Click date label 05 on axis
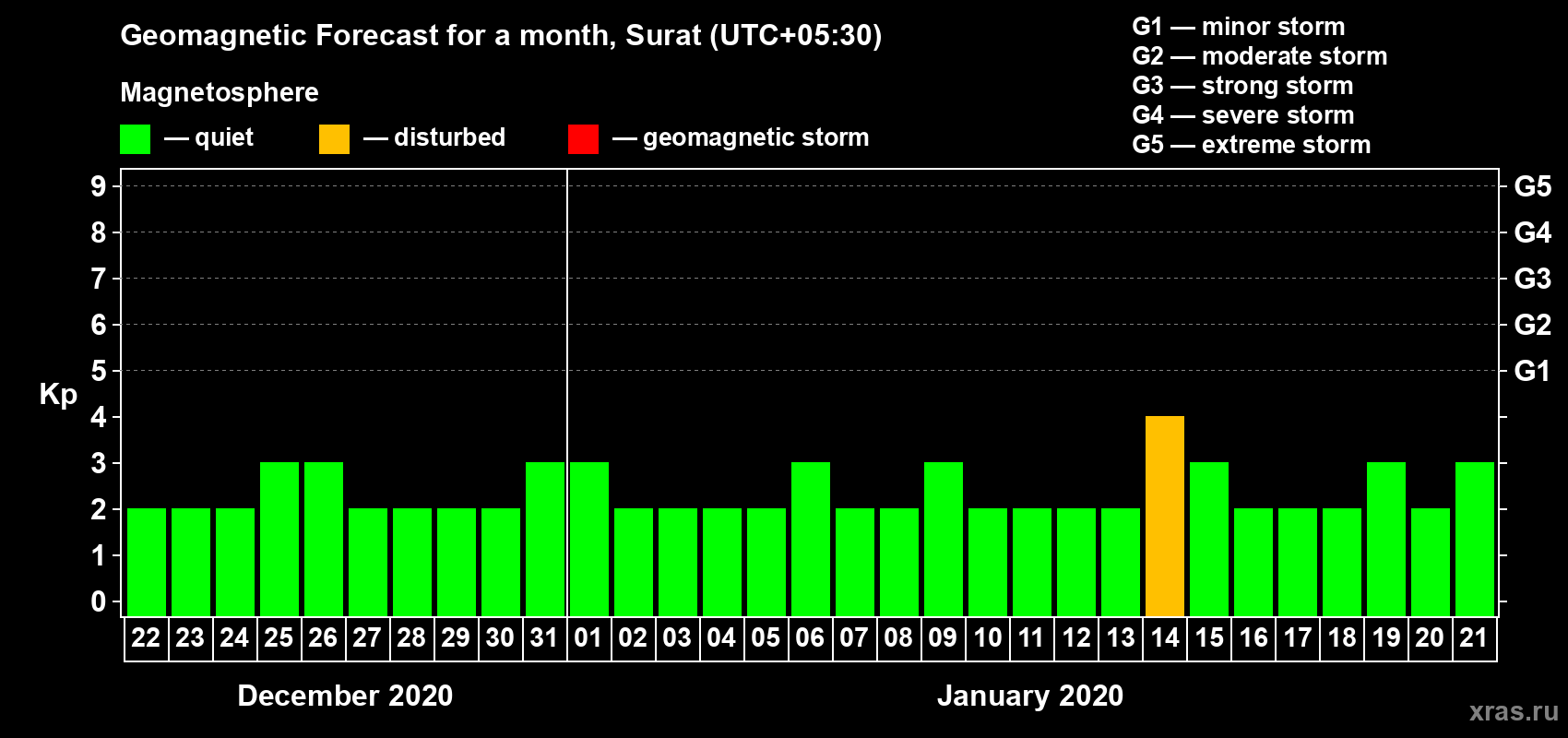1568x738 pixels. pos(766,638)
